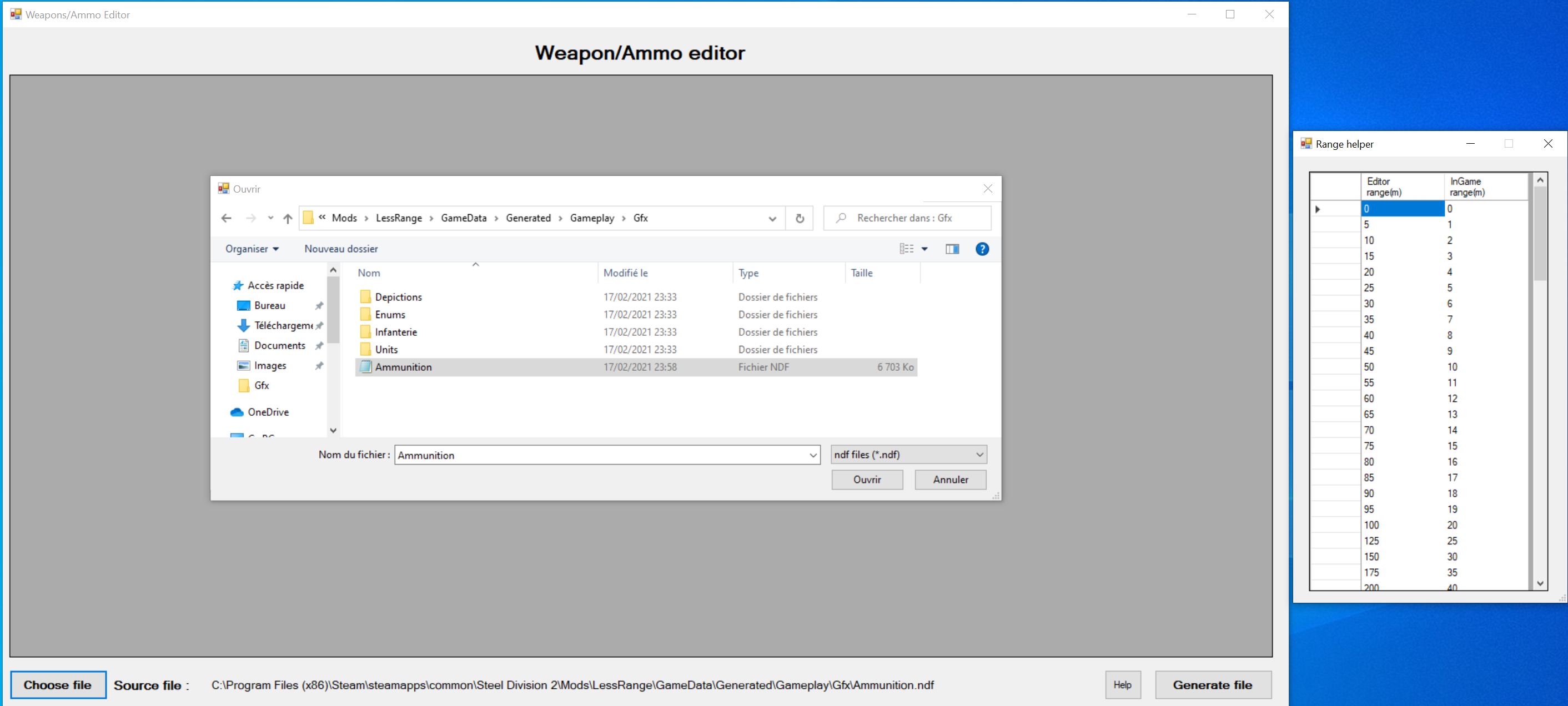Sort files by Type column
Screen dimensions: 1568x706
(x=789, y=273)
